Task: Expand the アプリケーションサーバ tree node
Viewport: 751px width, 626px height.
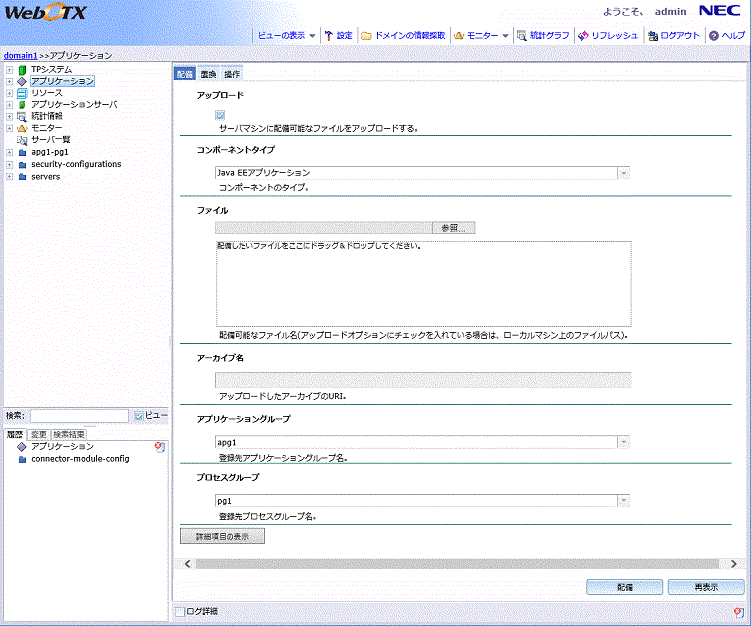Action: point(9,104)
